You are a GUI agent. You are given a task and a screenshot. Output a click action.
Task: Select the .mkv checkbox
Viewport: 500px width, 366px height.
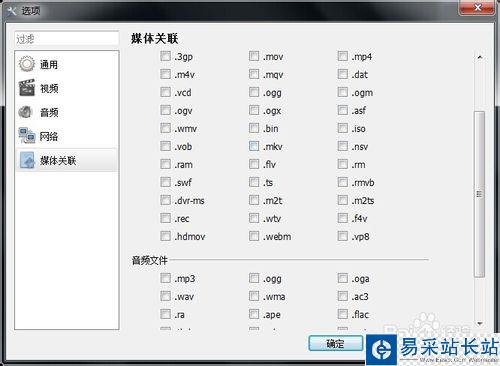click(254, 146)
